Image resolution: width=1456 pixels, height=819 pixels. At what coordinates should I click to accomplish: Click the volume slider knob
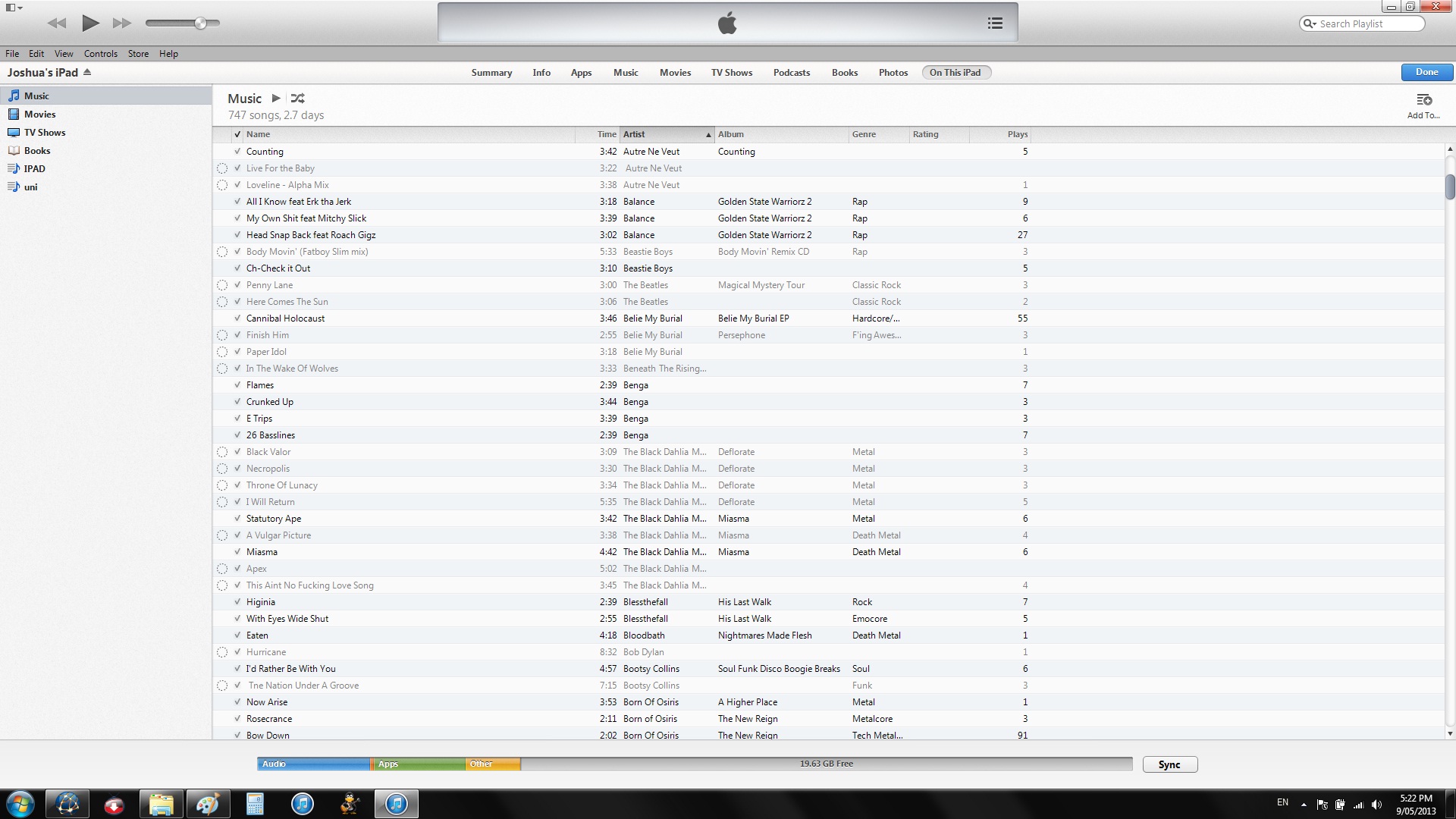(x=200, y=24)
